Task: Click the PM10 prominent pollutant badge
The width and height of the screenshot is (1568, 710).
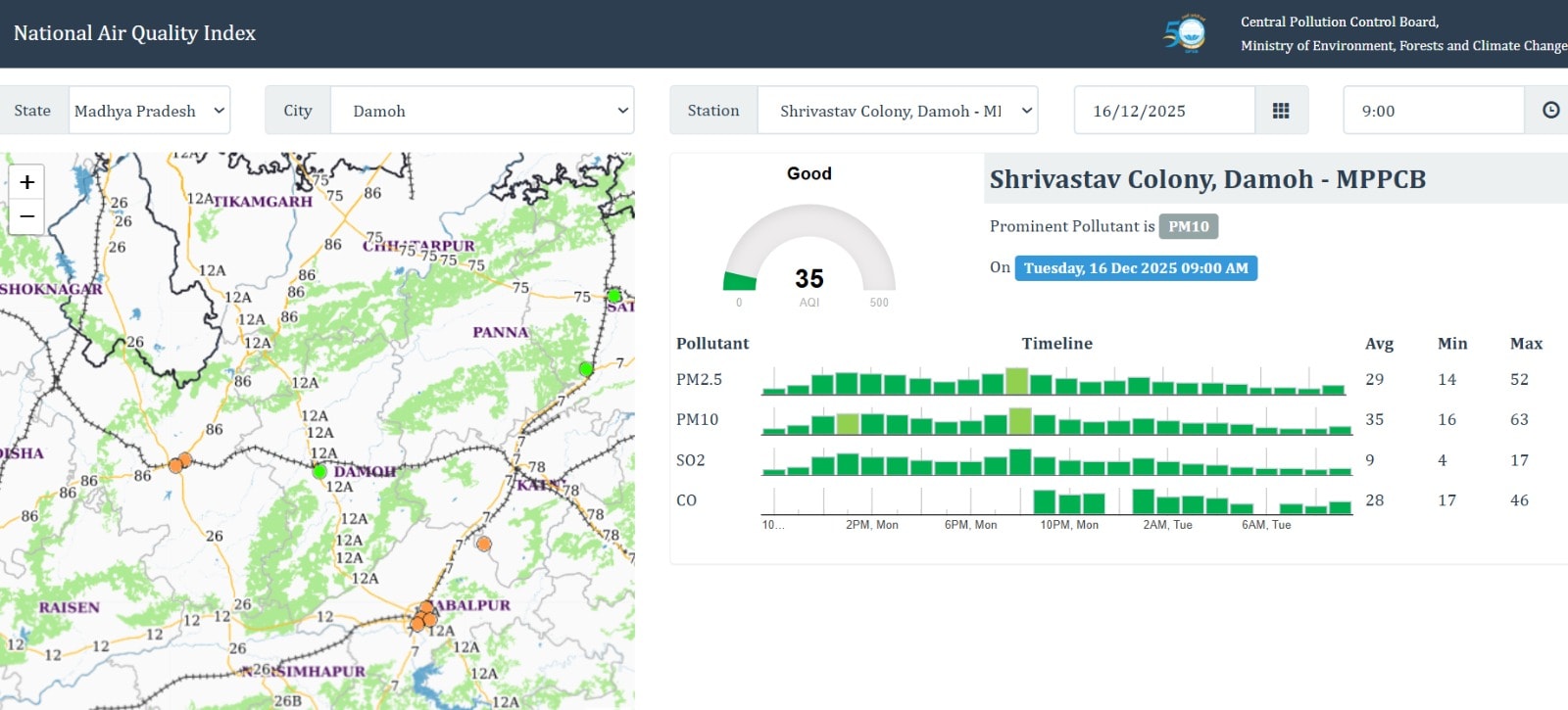Action: click(1188, 226)
